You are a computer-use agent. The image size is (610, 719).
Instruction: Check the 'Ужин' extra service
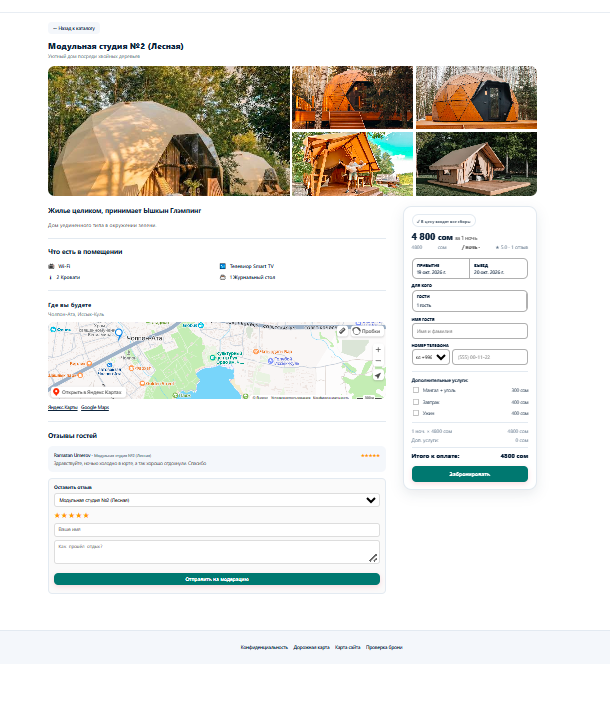click(x=416, y=413)
